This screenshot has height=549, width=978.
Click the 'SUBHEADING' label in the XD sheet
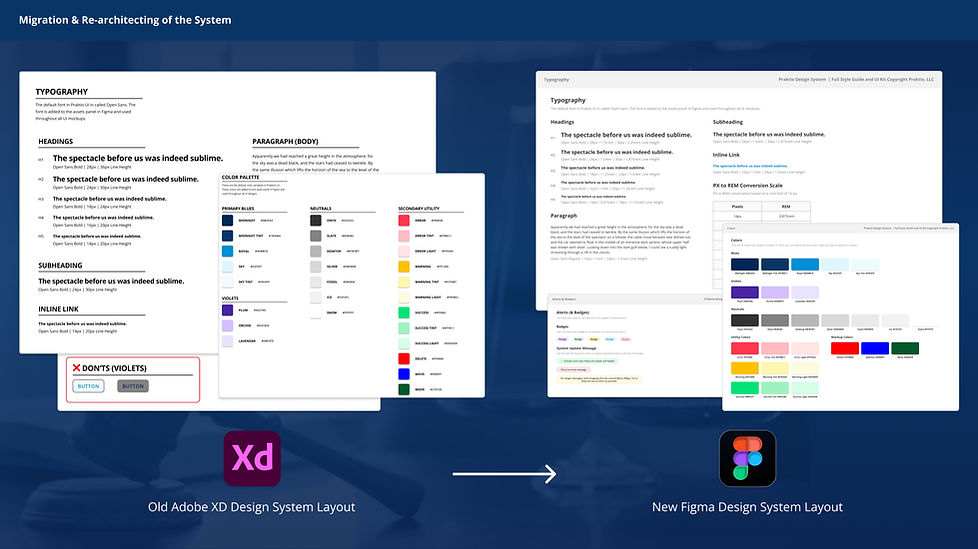(61, 265)
